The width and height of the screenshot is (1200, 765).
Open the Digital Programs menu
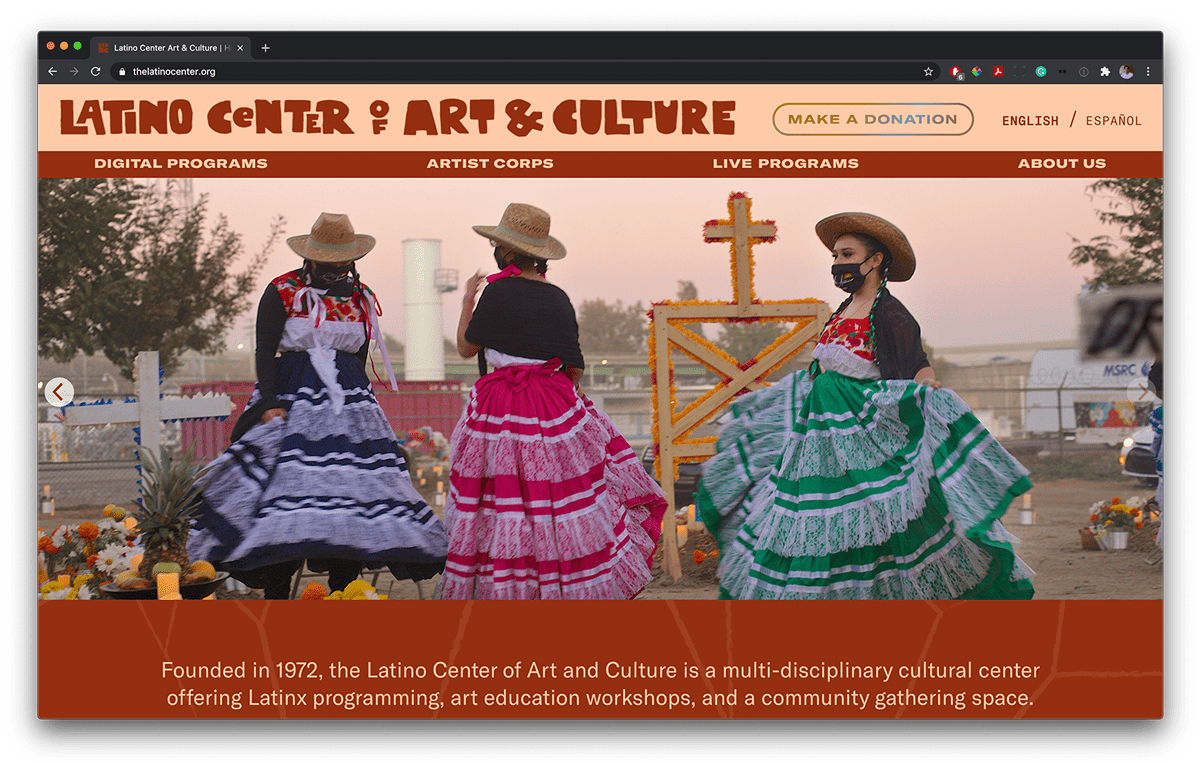tap(181, 163)
